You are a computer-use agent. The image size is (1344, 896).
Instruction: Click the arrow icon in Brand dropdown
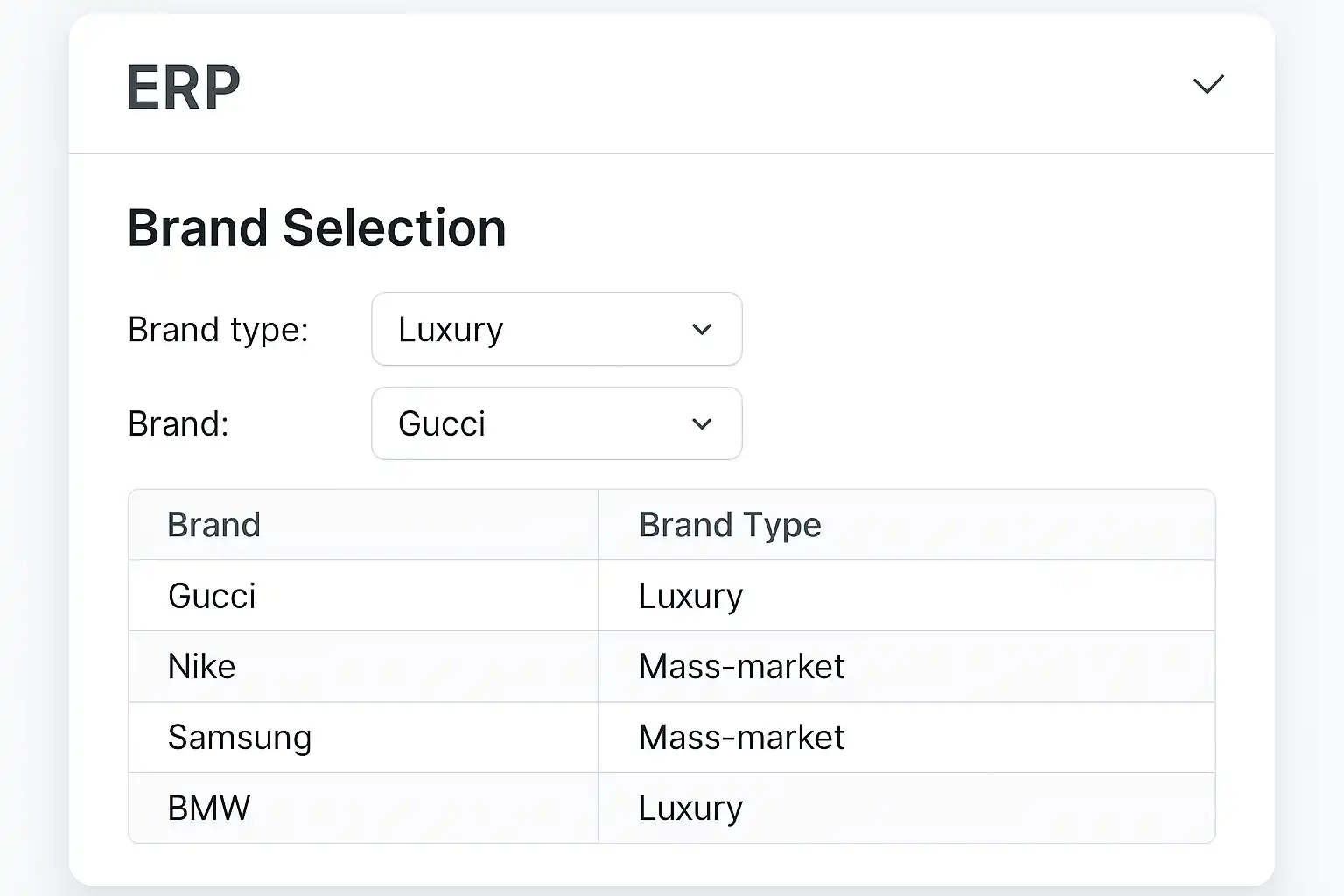pos(702,424)
